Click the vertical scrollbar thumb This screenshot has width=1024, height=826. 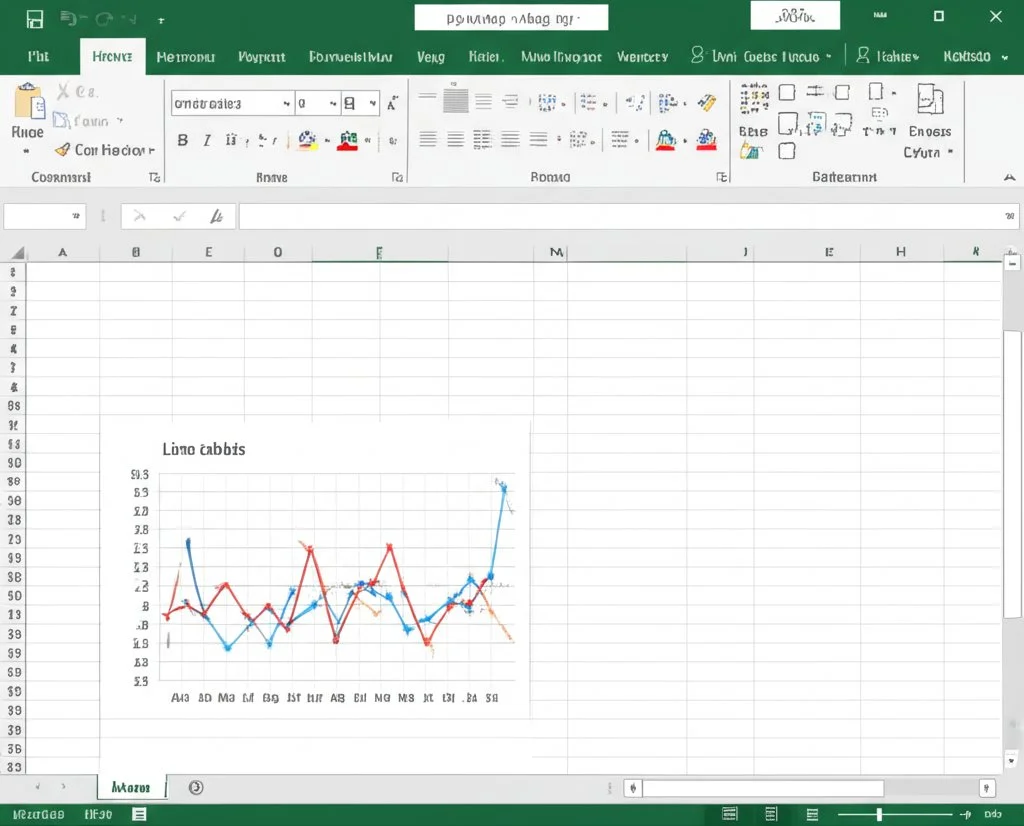click(x=1012, y=474)
